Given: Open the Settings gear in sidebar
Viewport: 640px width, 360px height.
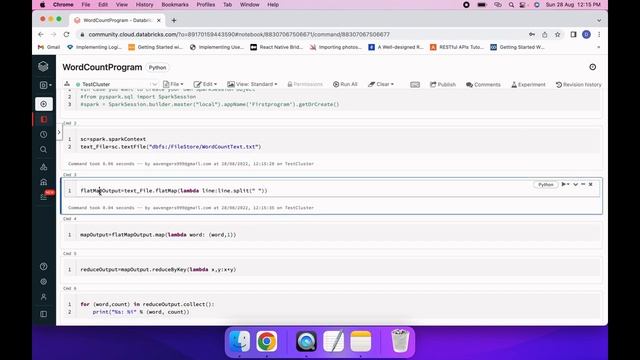Looking at the screenshot, I should click(x=44, y=282).
